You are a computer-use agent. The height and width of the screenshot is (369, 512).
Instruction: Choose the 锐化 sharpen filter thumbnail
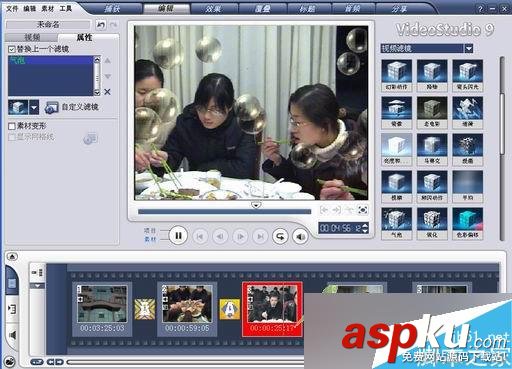[x=432, y=223]
